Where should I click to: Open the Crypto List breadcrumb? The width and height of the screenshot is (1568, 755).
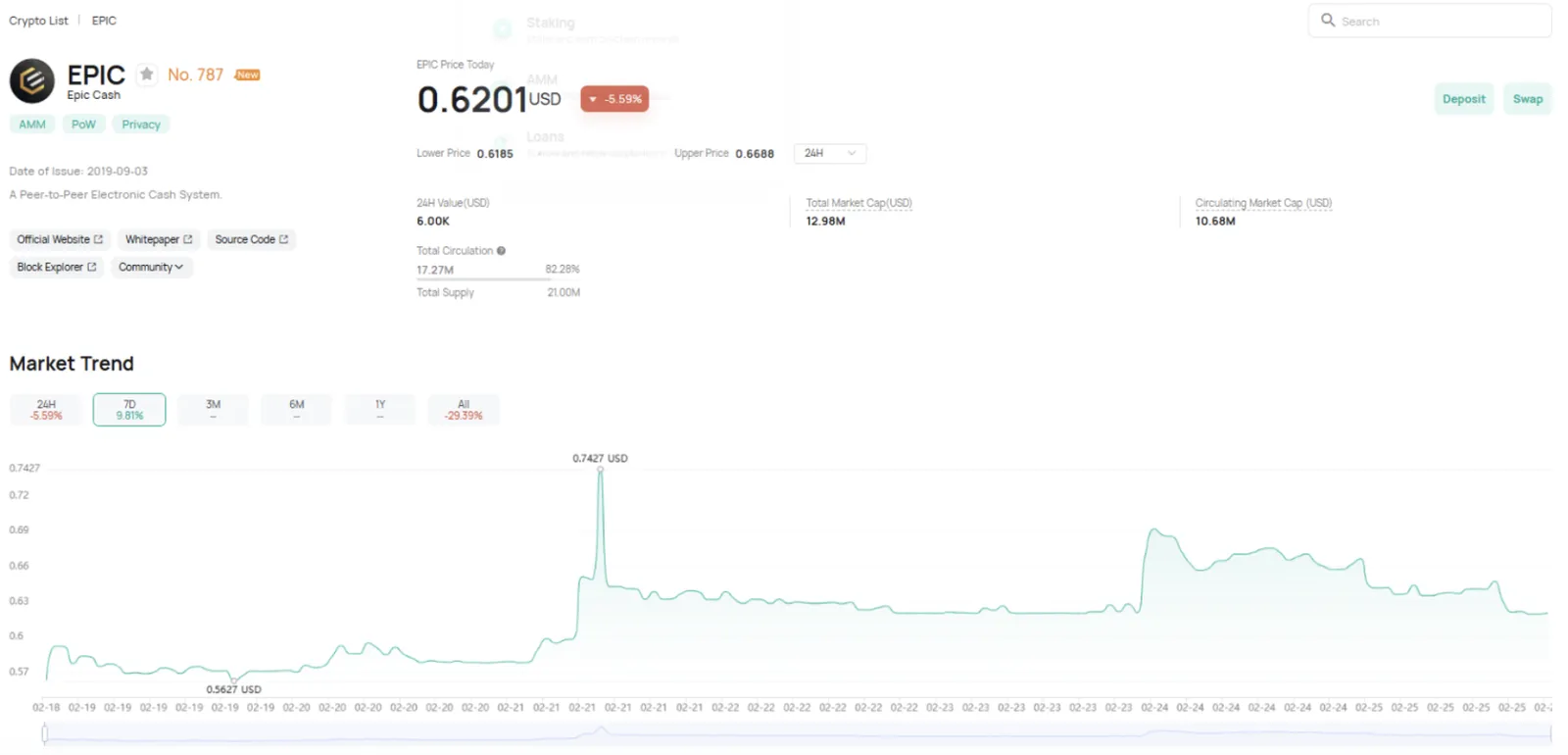tap(39, 20)
